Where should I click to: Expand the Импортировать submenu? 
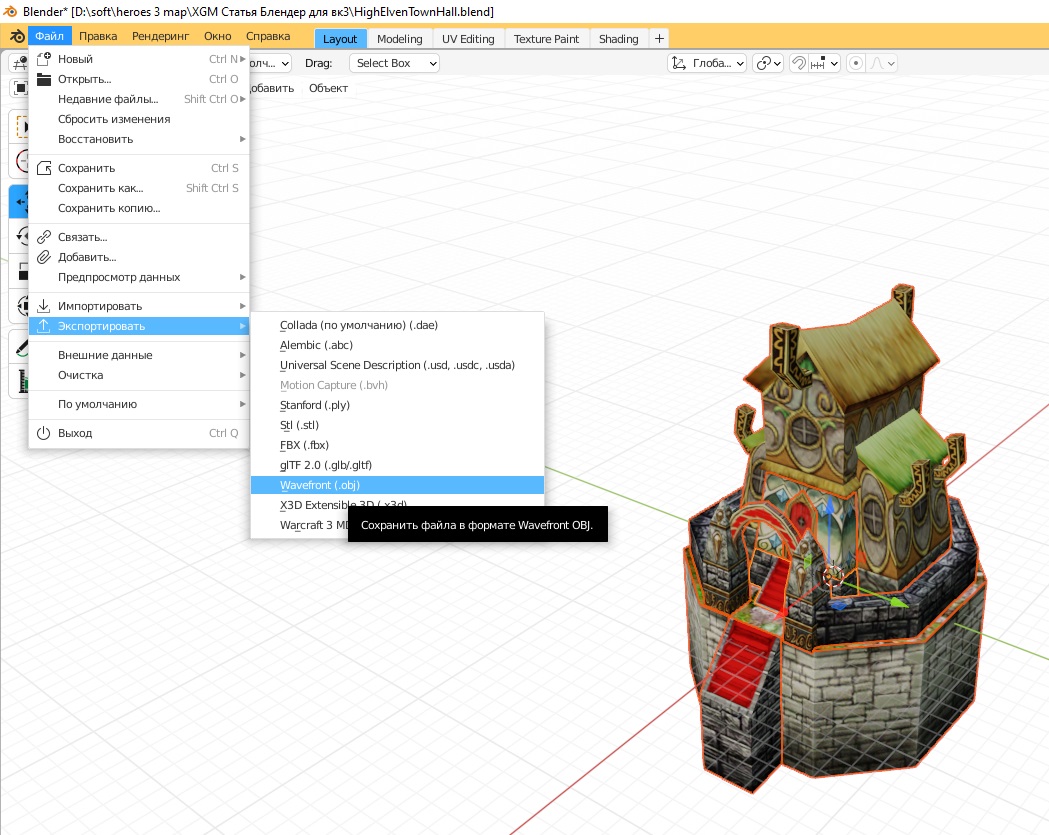pyautogui.click(x=139, y=306)
